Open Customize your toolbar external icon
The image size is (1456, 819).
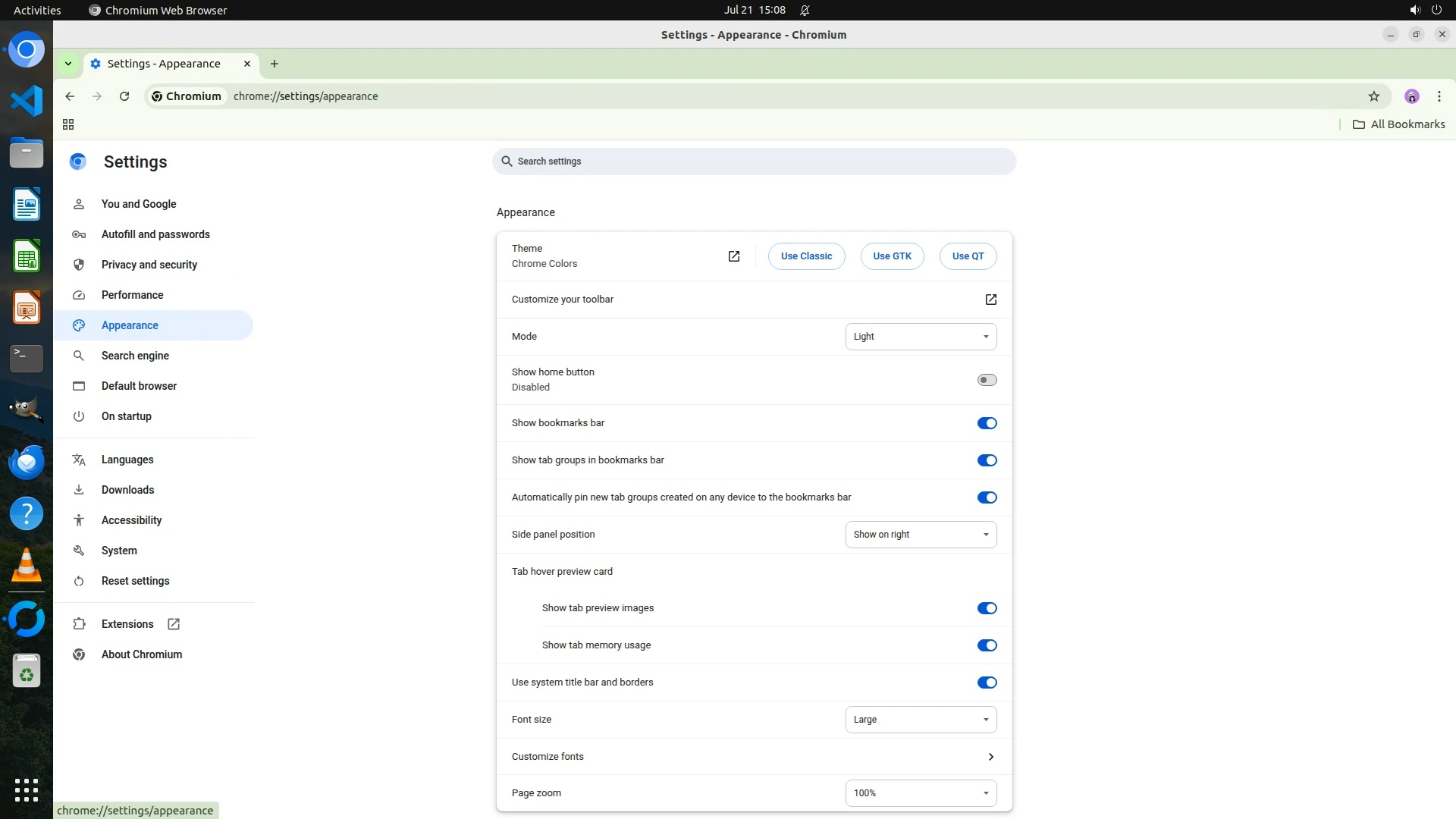tap(990, 300)
